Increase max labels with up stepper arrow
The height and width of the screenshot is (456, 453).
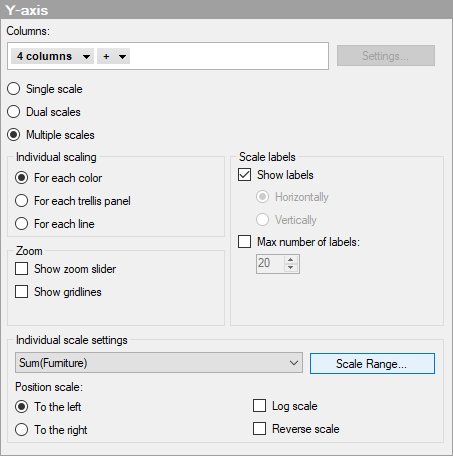point(291,260)
